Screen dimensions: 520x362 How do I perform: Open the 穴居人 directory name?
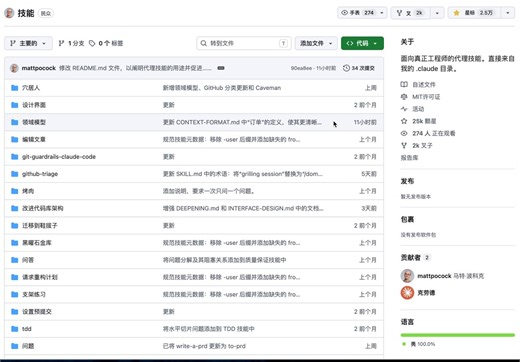coord(31,88)
